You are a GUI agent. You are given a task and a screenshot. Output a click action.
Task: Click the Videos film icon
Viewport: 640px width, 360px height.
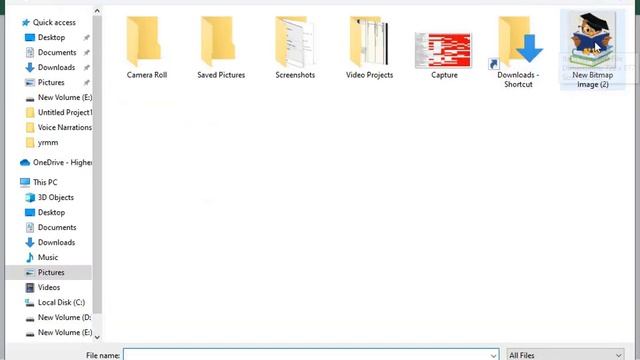point(30,288)
